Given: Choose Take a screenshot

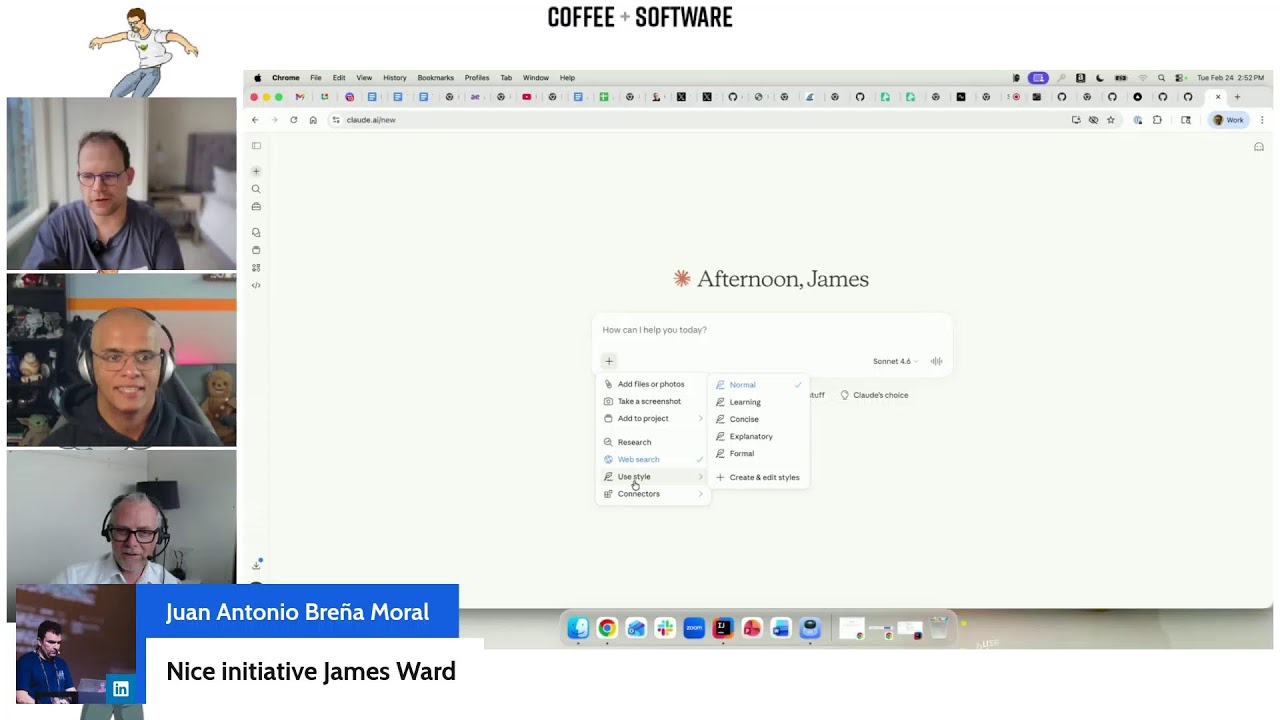Looking at the screenshot, I should coord(653,401).
